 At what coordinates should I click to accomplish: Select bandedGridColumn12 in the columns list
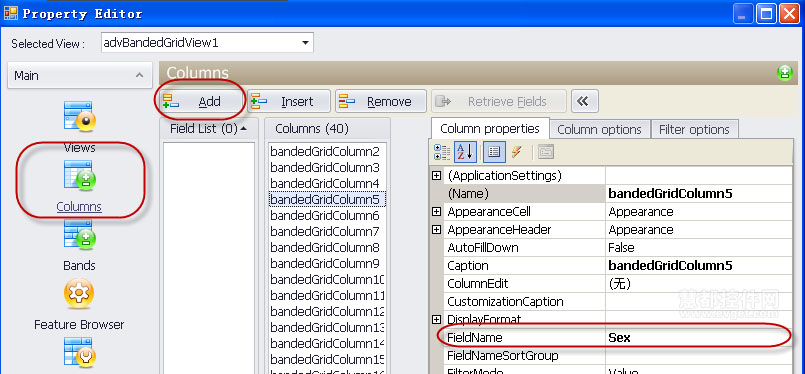click(327, 311)
